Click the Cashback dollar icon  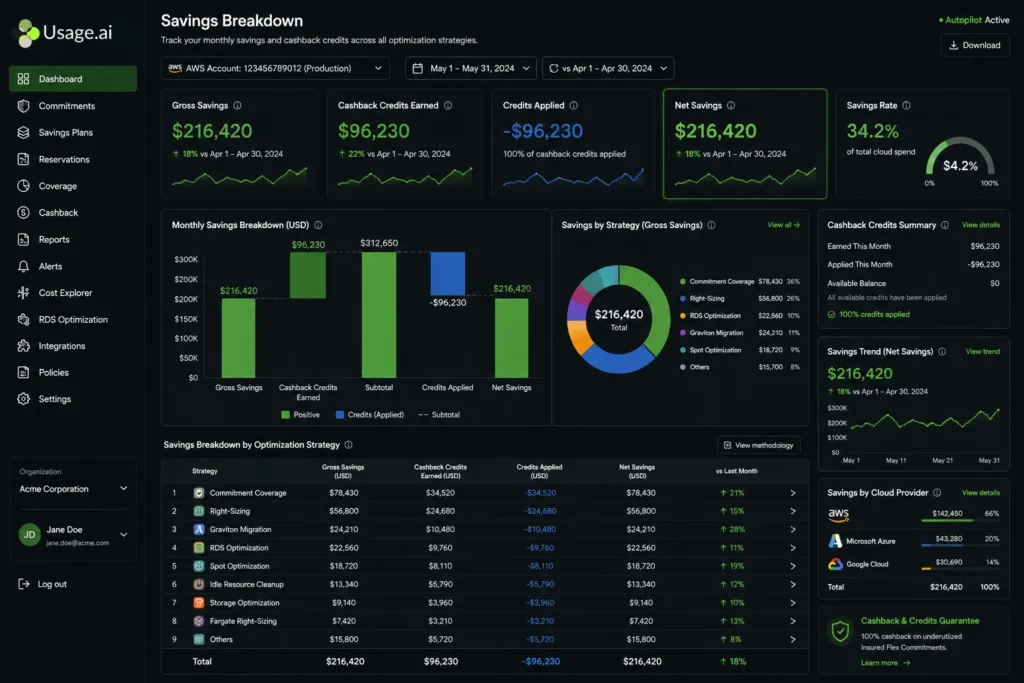coord(24,213)
